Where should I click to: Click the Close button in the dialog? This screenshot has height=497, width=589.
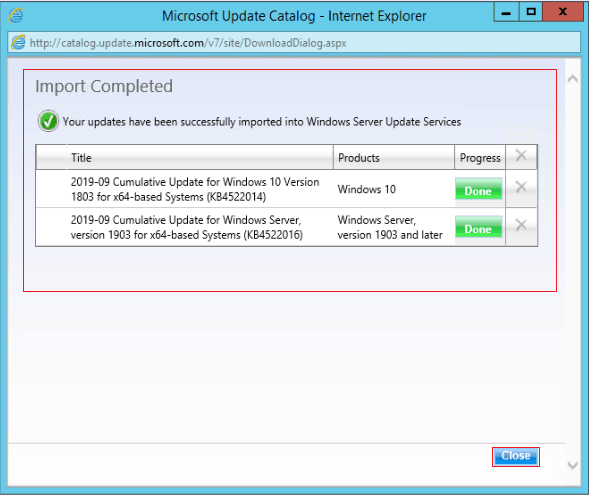pos(516,456)
